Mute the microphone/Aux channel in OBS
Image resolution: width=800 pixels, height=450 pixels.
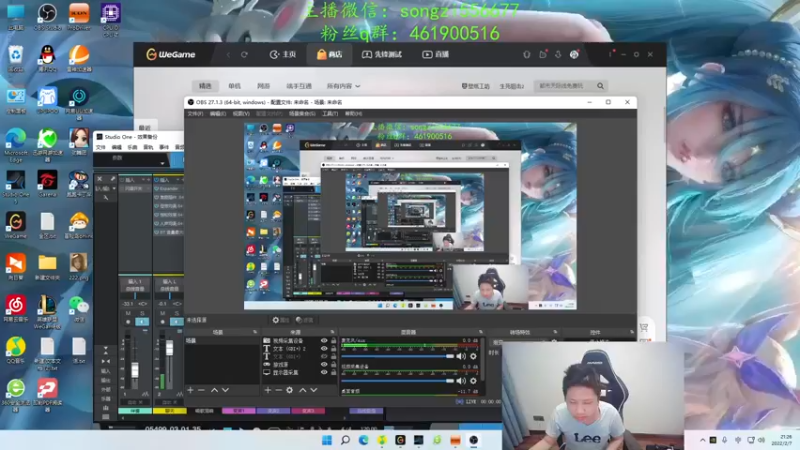click(461, 357)
